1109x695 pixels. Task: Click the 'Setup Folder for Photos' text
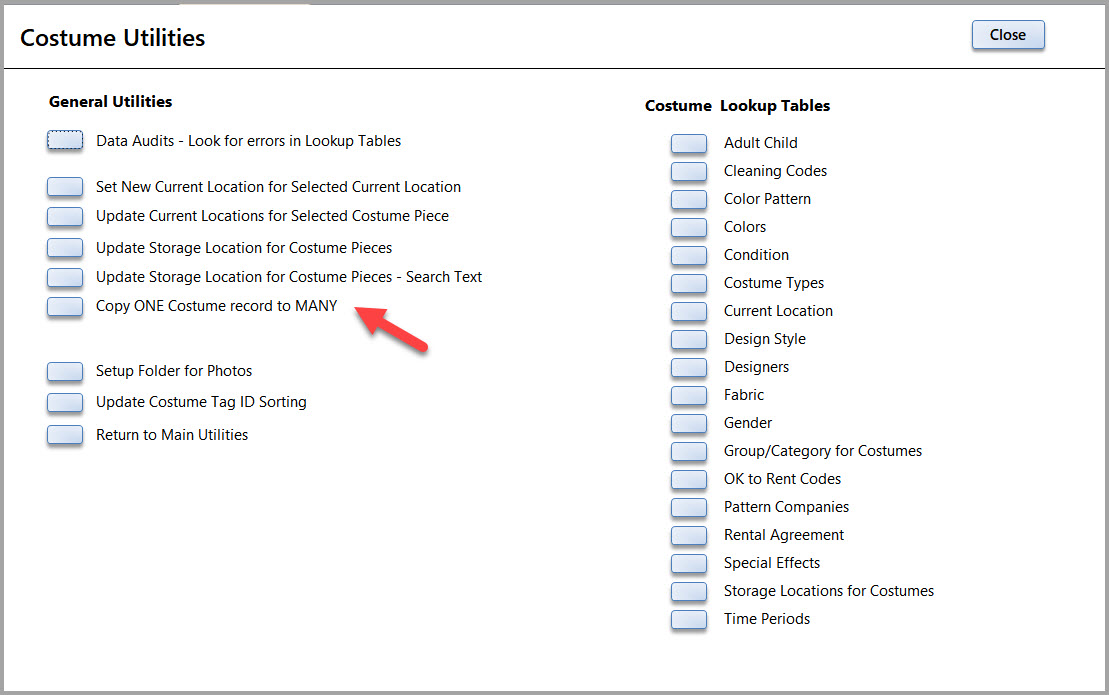174,370
